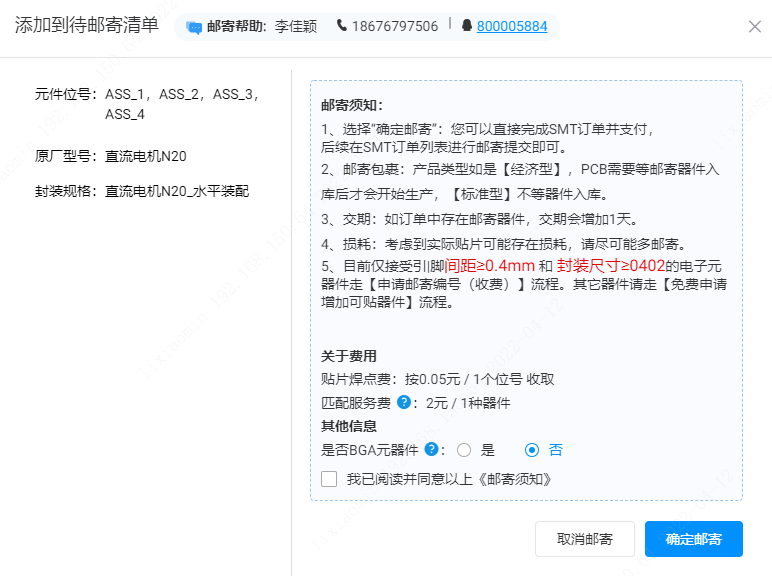772x576 pixels.
Task: Click the 关于费用 section heading
Action: [x=349, y=356]
